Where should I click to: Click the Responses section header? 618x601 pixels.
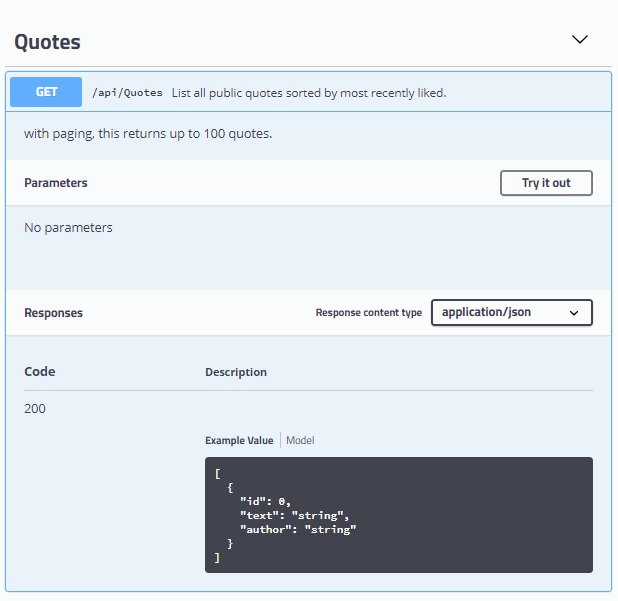[54, 313]
